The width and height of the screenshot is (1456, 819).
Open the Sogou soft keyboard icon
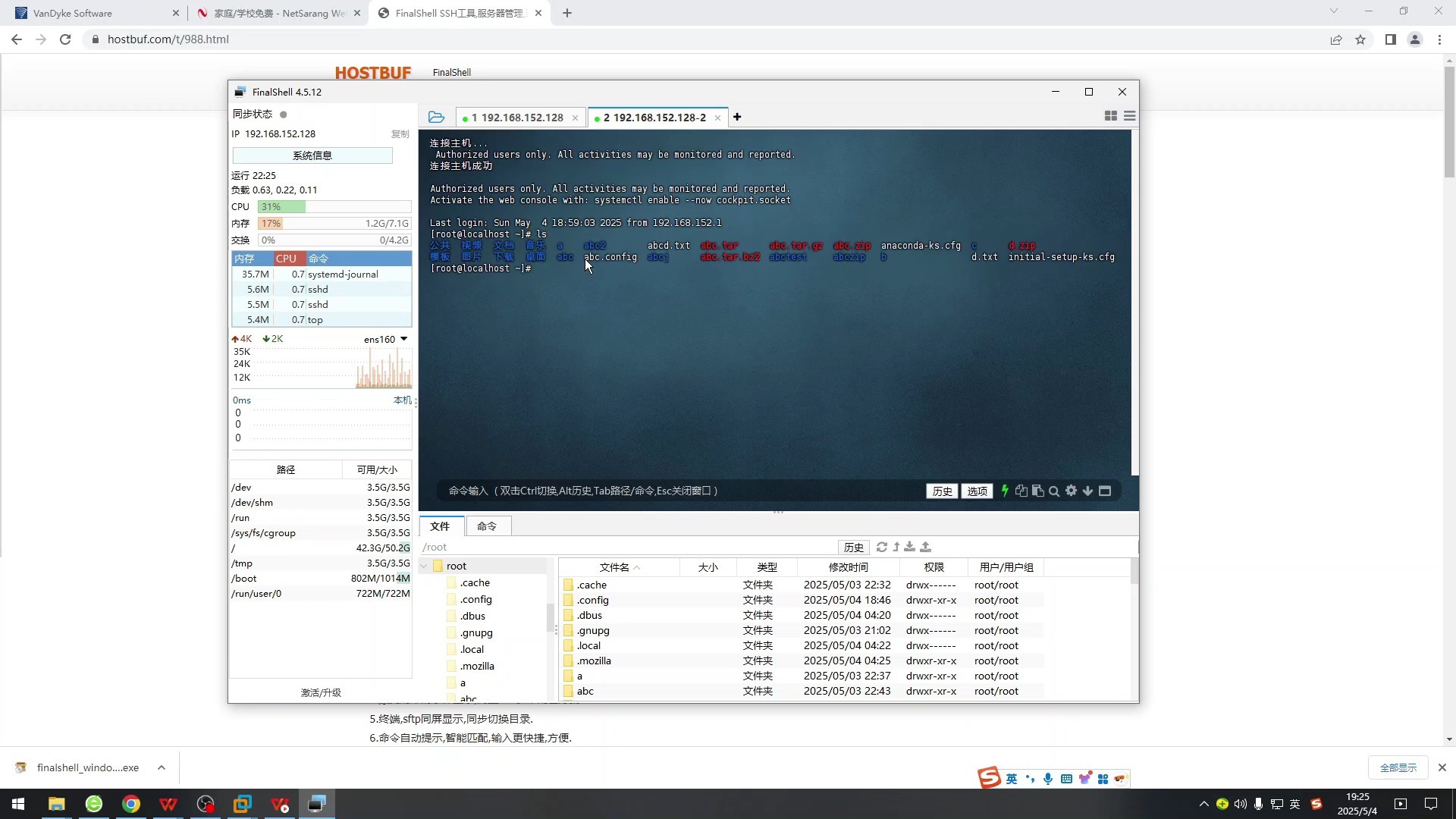1066,779
